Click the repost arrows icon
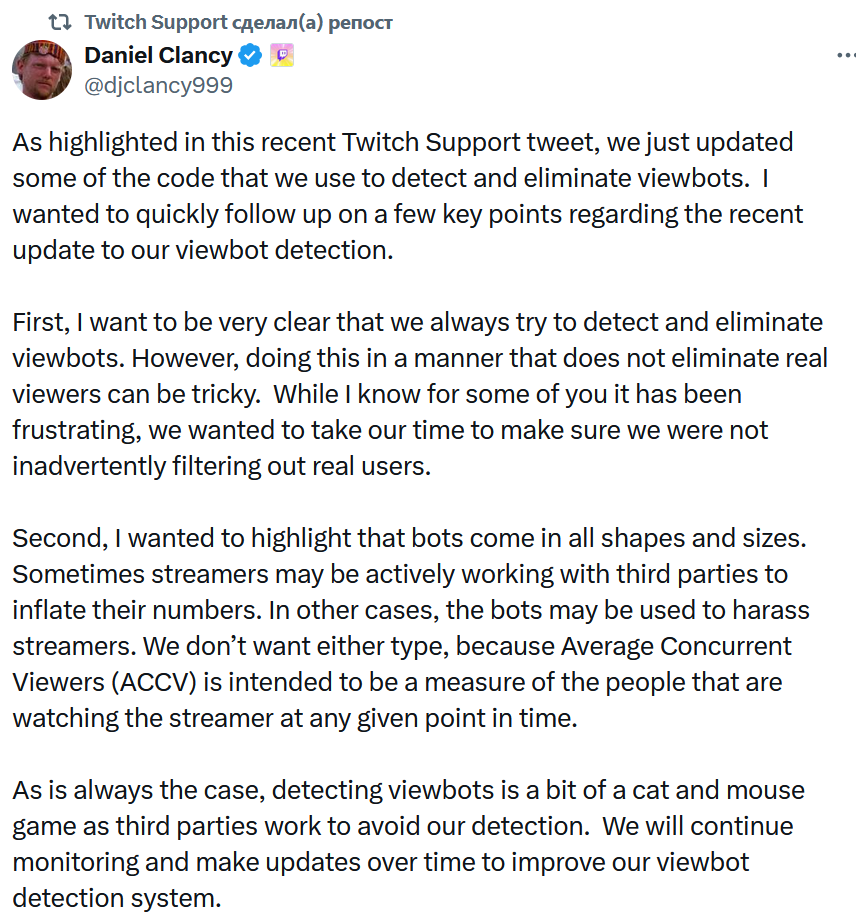The image size is (856, 923). point(62,21)
